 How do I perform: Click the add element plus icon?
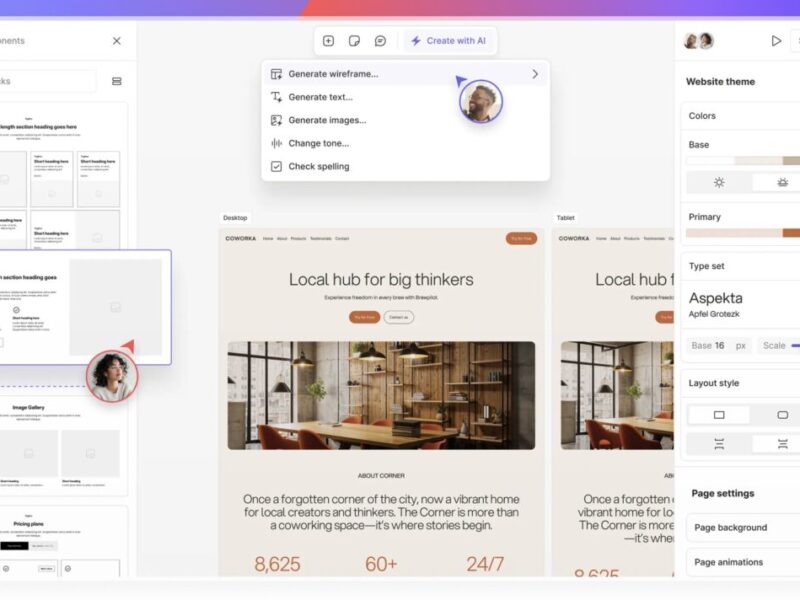[x=328, y=41]
